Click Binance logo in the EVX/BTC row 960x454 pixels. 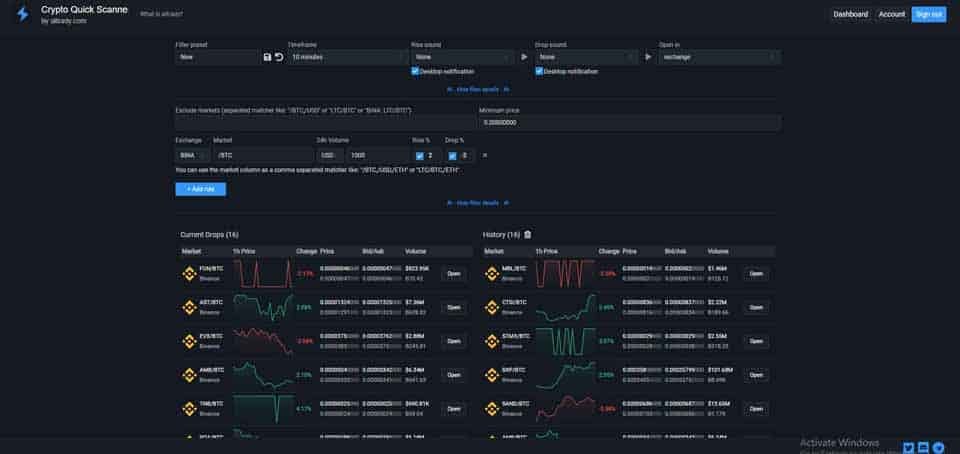[x=190, y=341]
